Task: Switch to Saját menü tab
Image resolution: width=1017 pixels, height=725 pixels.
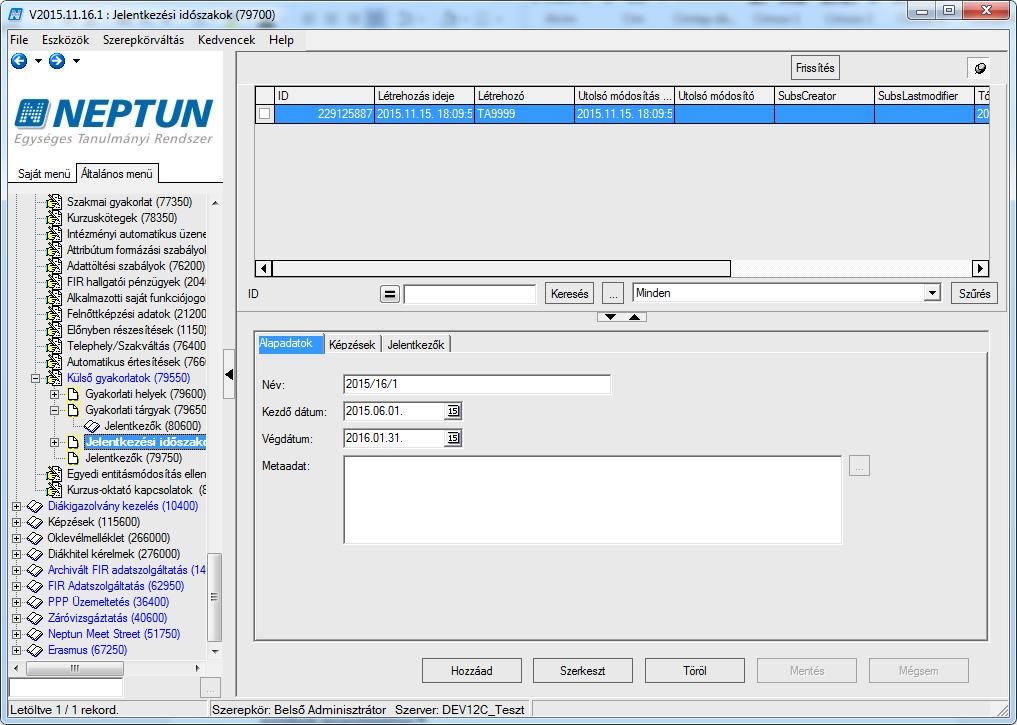Action: pos(44,174)
